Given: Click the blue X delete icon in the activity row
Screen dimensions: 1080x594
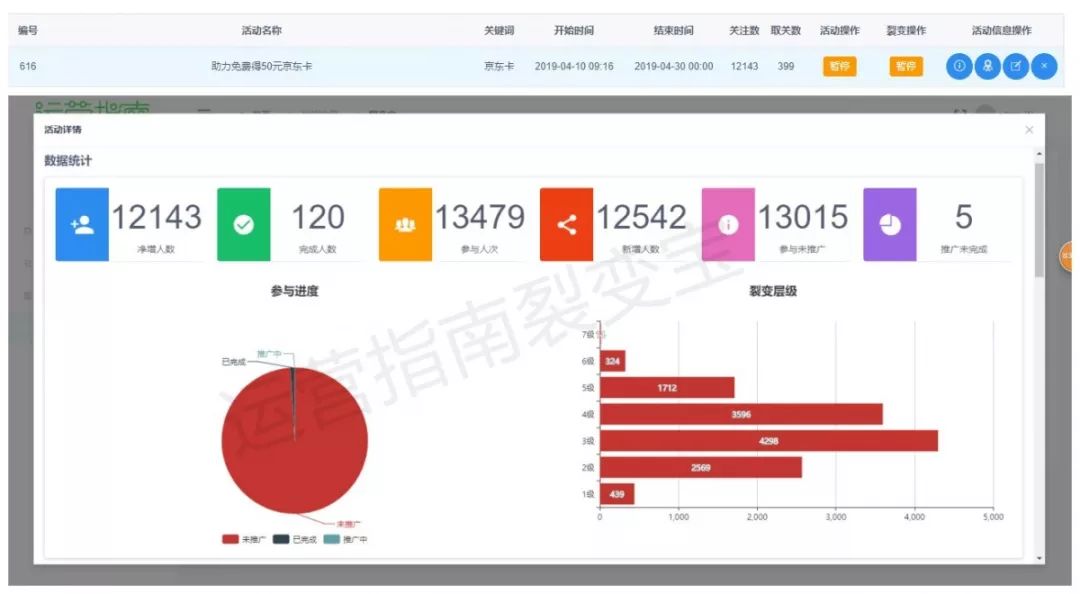Looking at the screenshot, I should [x=1044, y=66].
